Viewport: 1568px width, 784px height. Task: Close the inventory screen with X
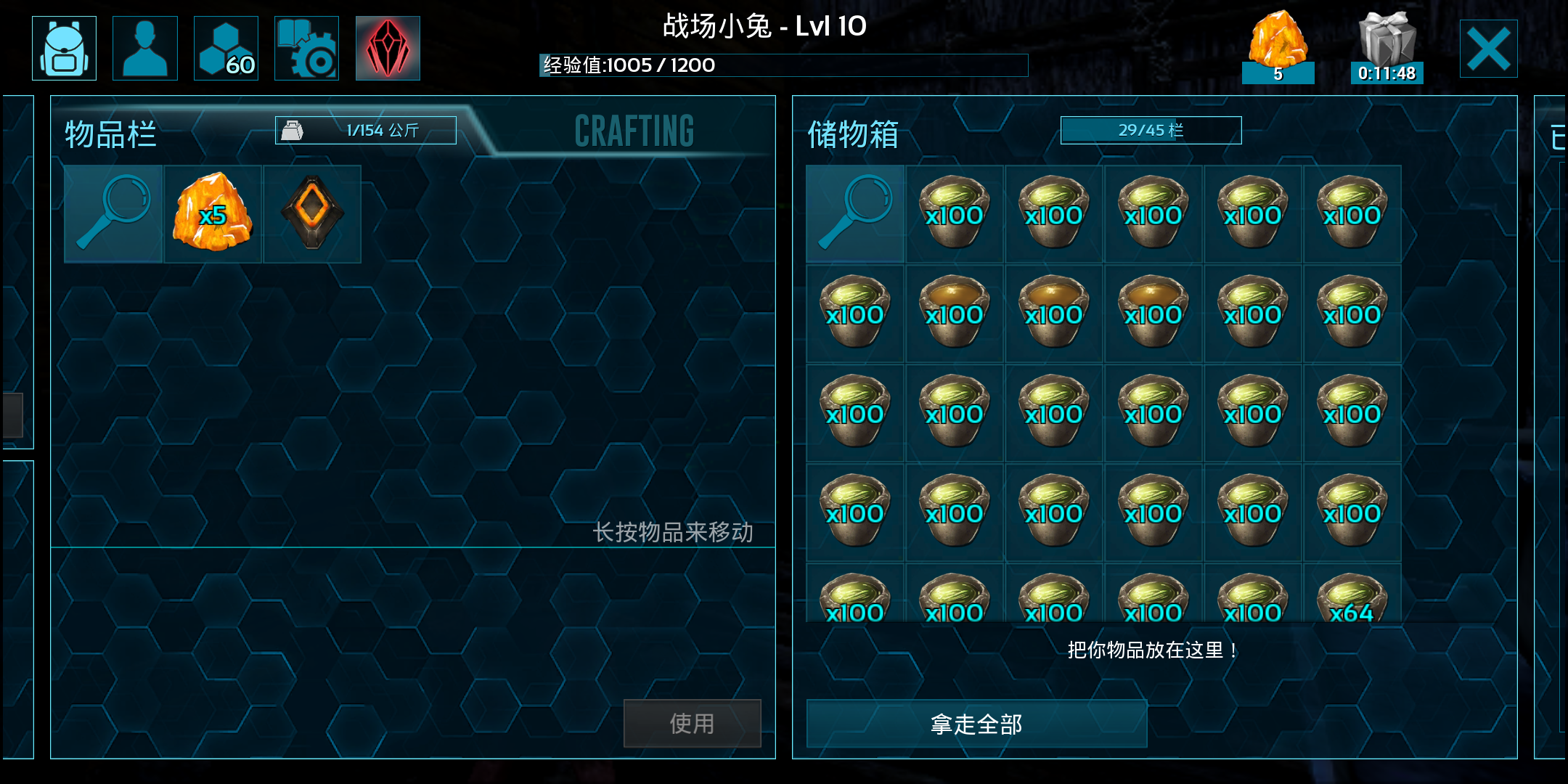click(1489, 49)
